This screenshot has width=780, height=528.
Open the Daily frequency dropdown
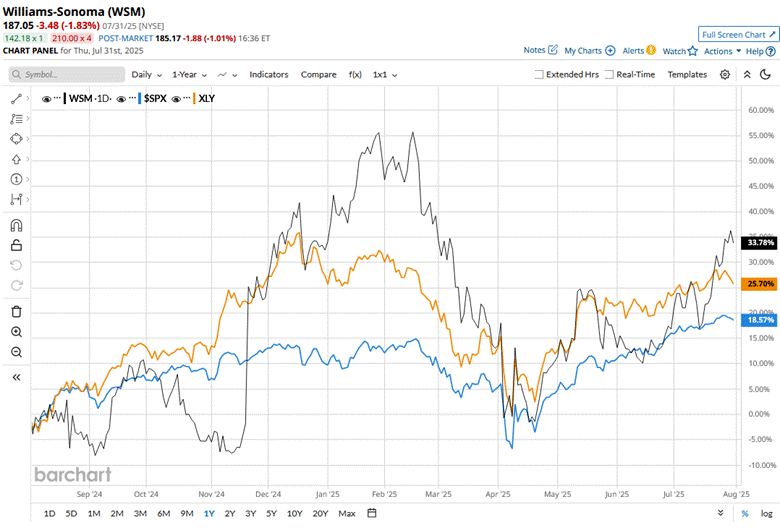click(x=147, y=75)
